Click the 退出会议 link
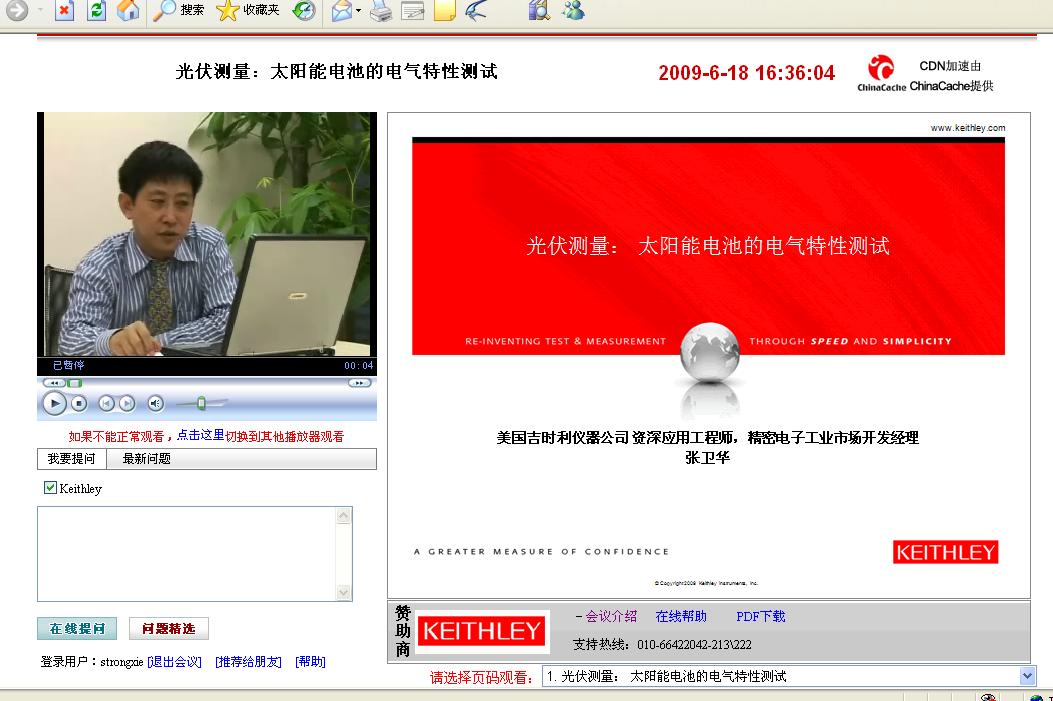 tap(174, 661)
